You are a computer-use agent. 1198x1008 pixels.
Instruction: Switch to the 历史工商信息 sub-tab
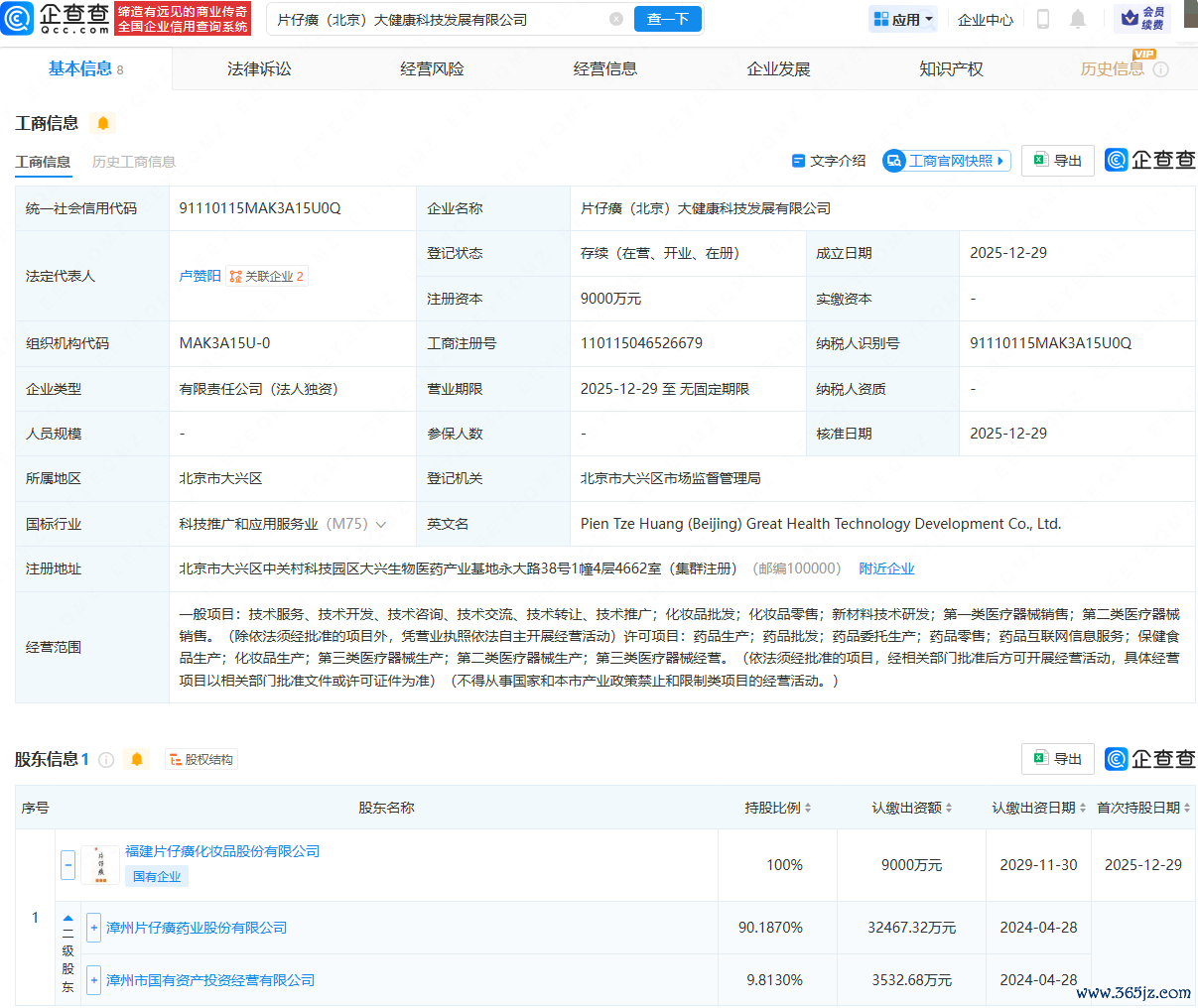pos(134,162)
